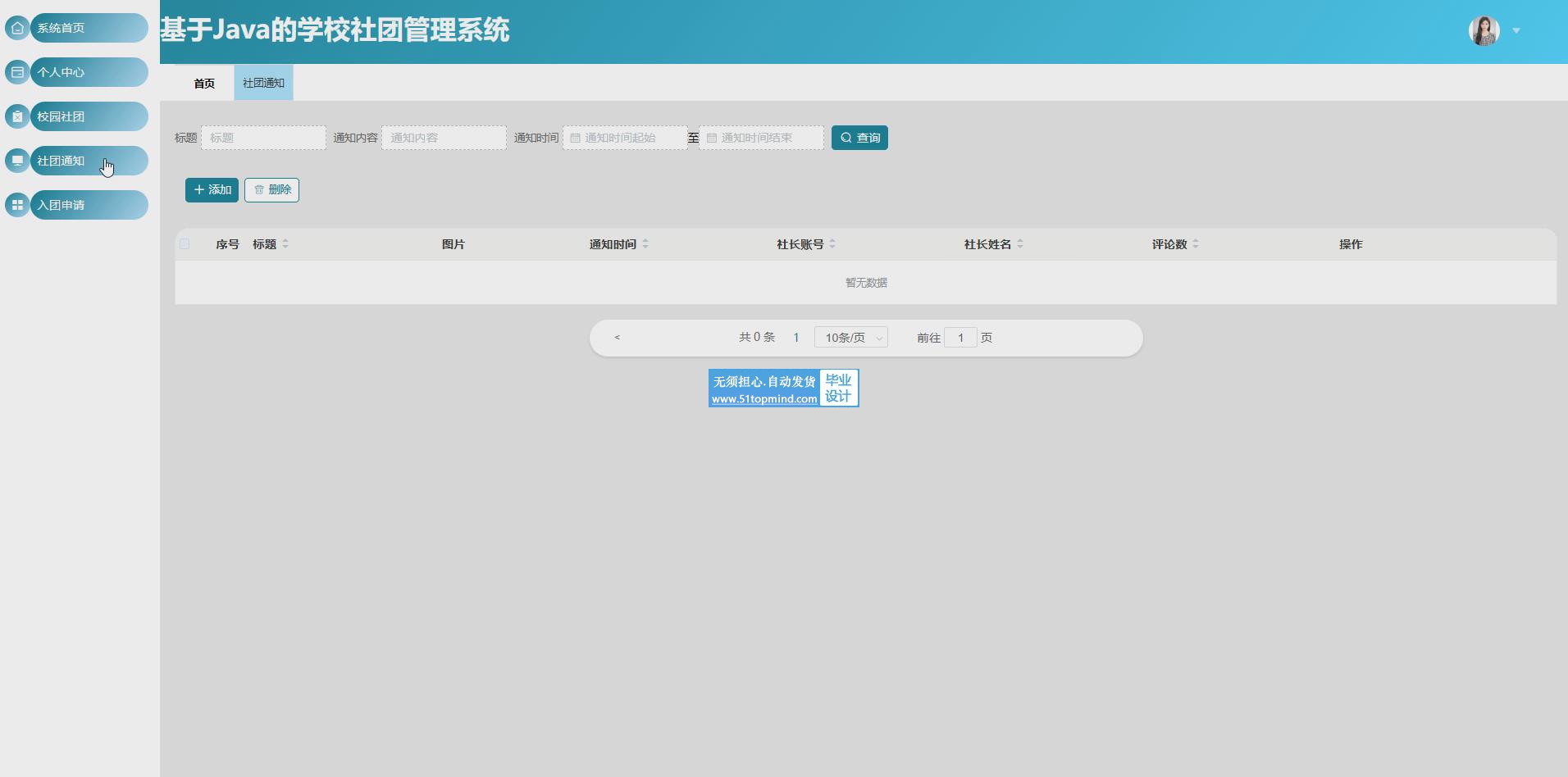Viewport: 1568px width, 777px height.
Task: Open the 51topmind.com advertisement banner link
Action: (x=783, y=388)
